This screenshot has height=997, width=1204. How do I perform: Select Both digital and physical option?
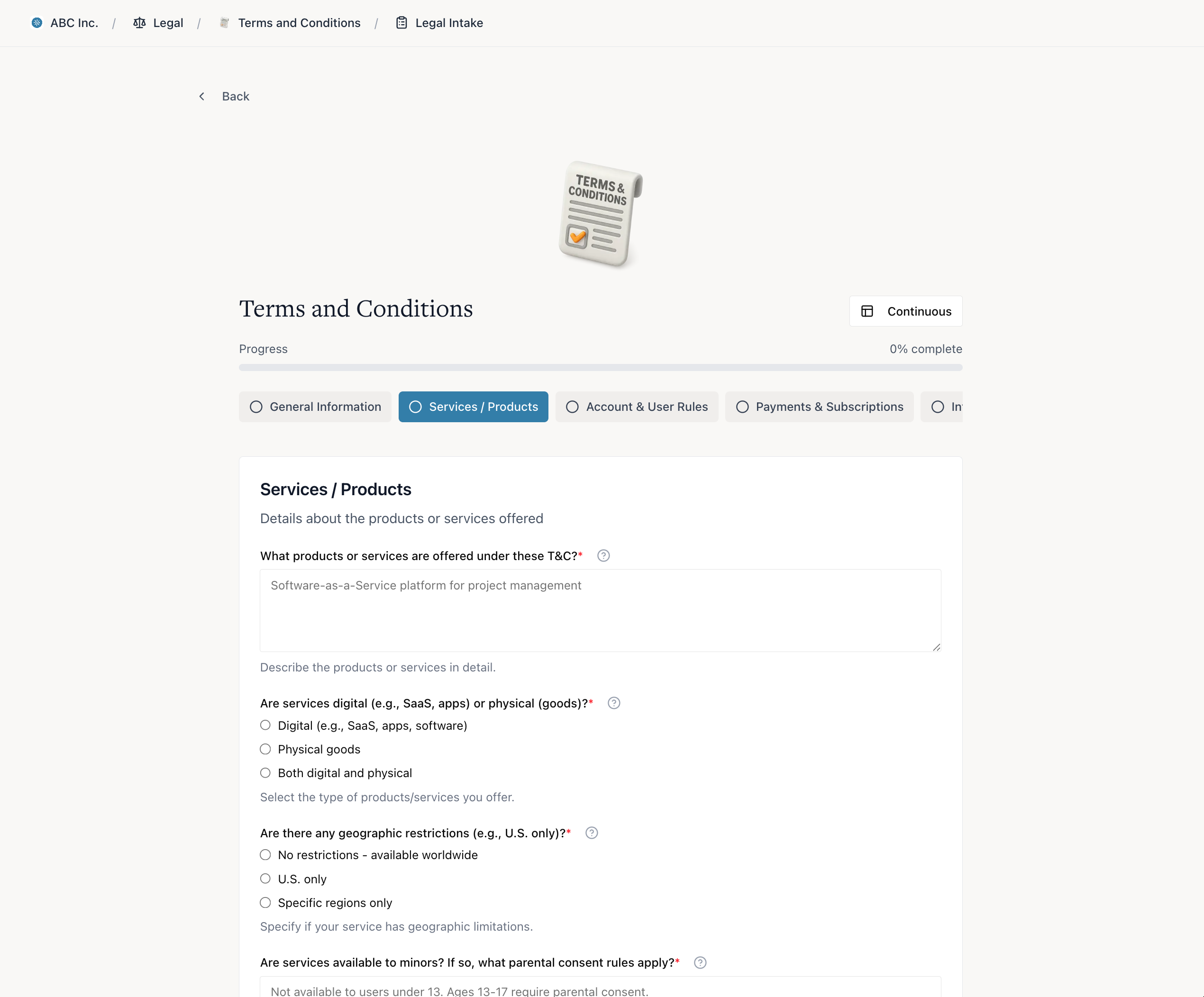pyautogui.click(x=265, y=772)
